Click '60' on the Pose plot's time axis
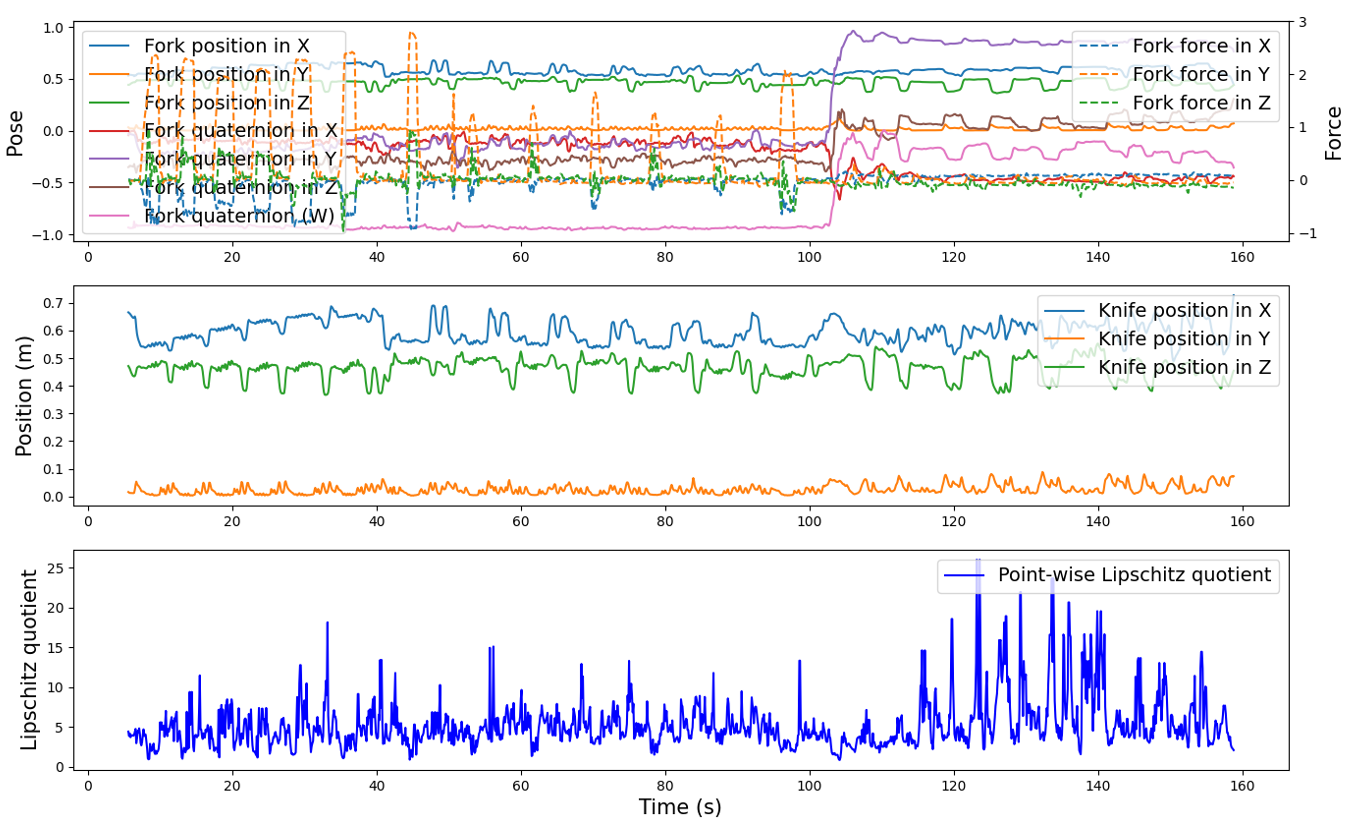 pos(521,256)
